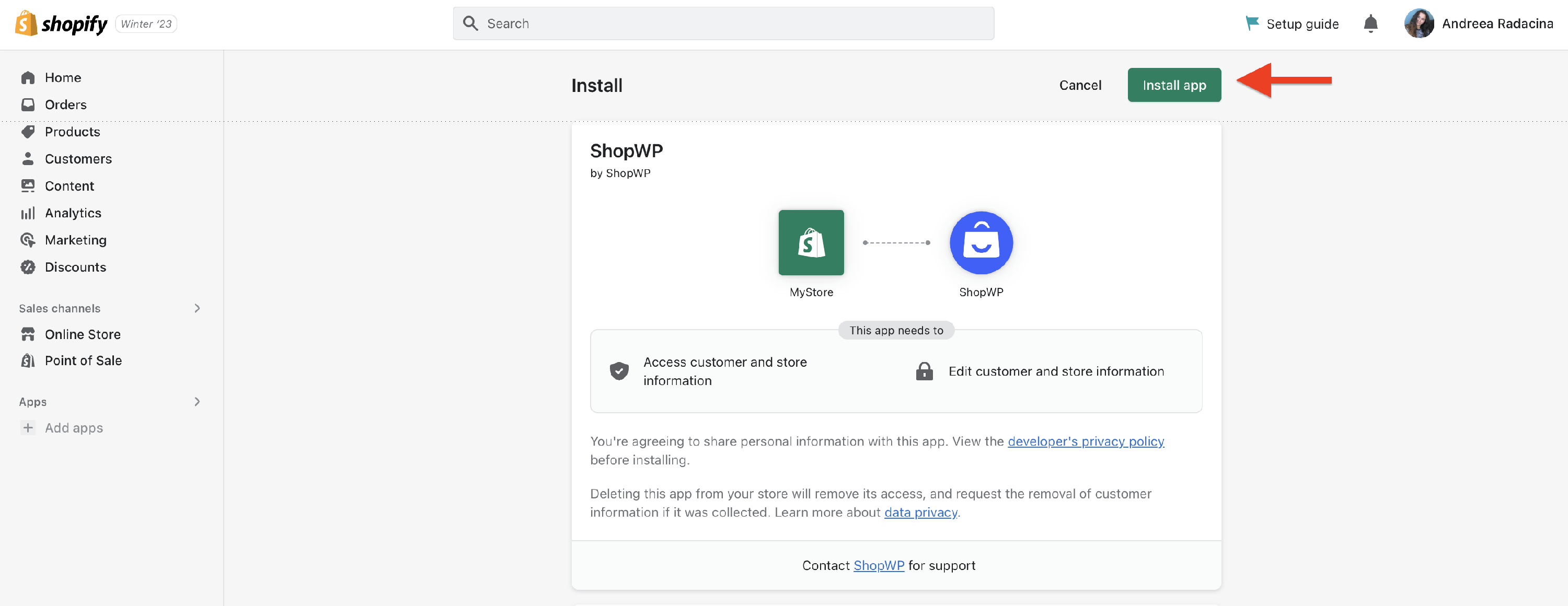Click the ShopWP blue bag logo
Viewport: 1568px width, 606px height.
[x=981, y=243]
